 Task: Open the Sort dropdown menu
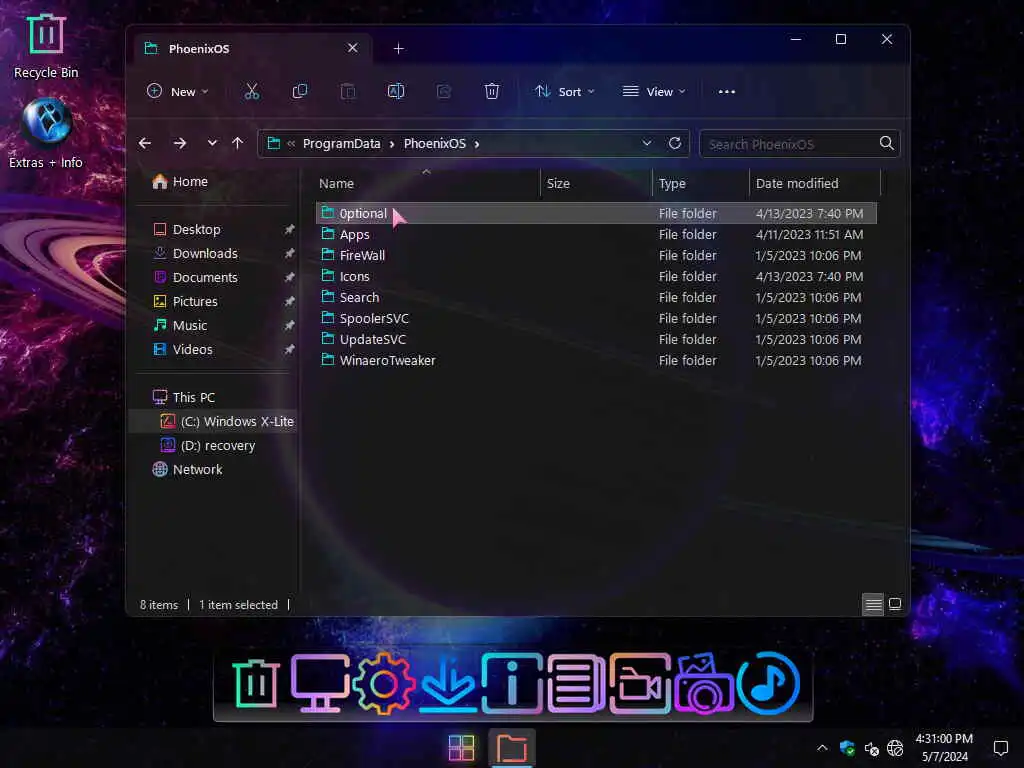point(564,91)
